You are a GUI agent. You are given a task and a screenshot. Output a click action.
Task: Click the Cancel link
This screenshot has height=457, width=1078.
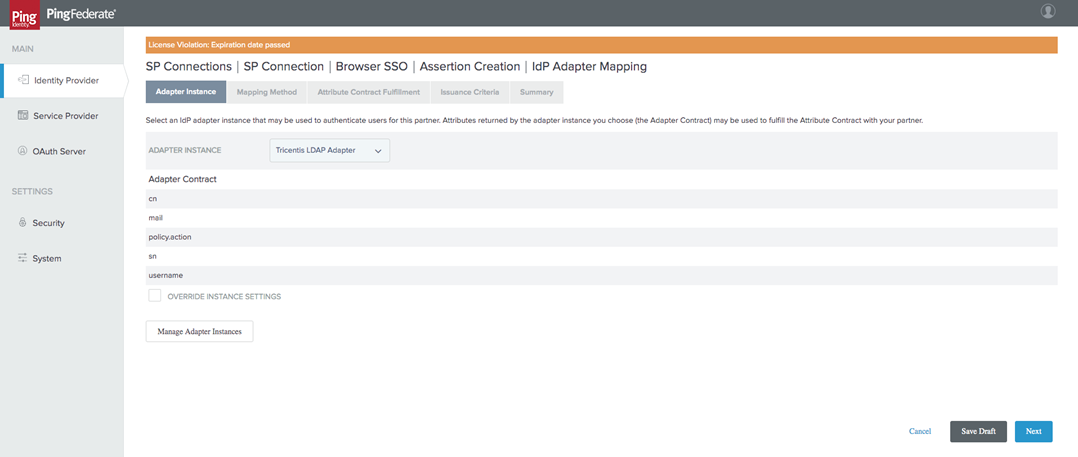point(919,431)
